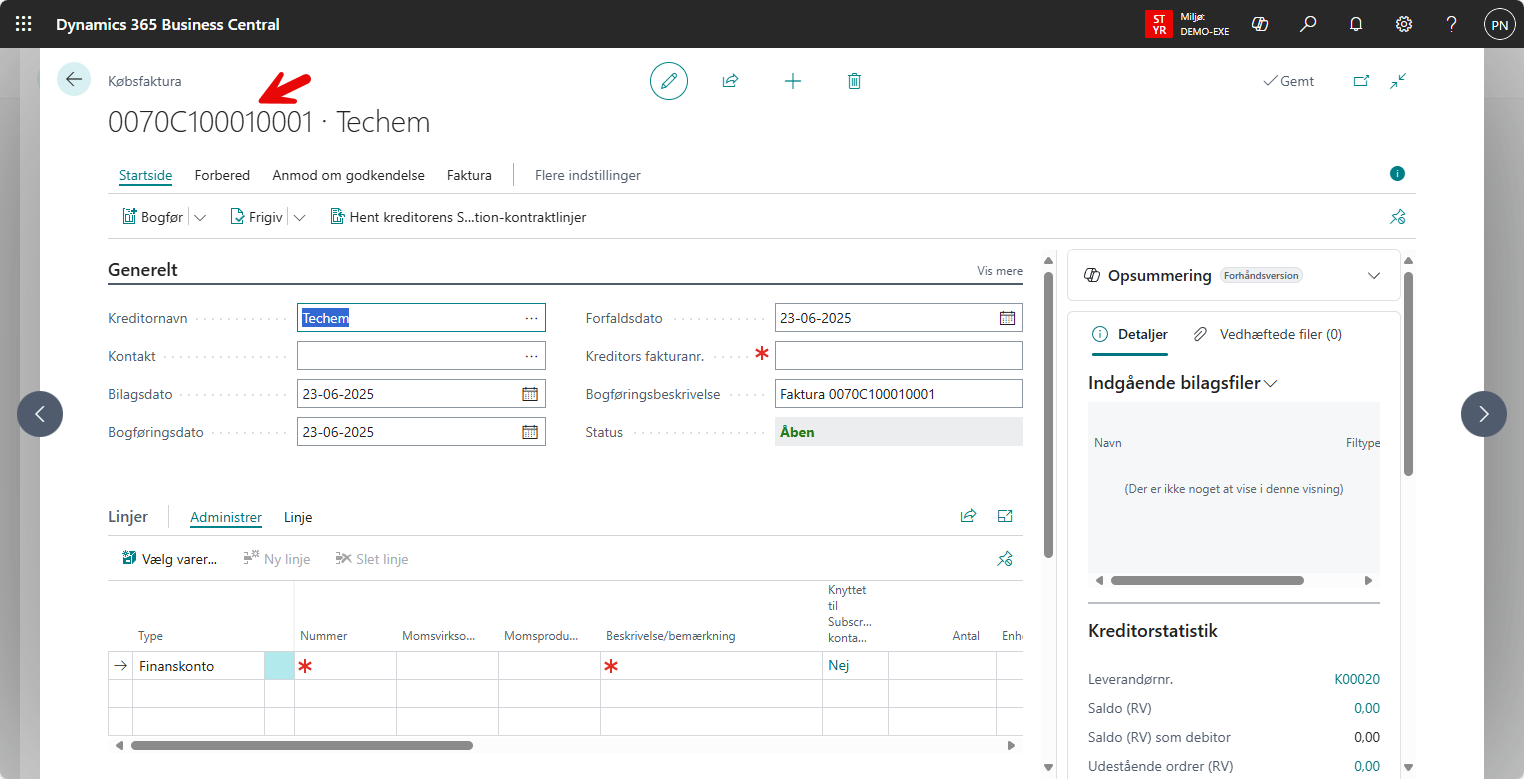Click the Beskrivelse/bemærkning cell in first line

click(x=711, y=666)
